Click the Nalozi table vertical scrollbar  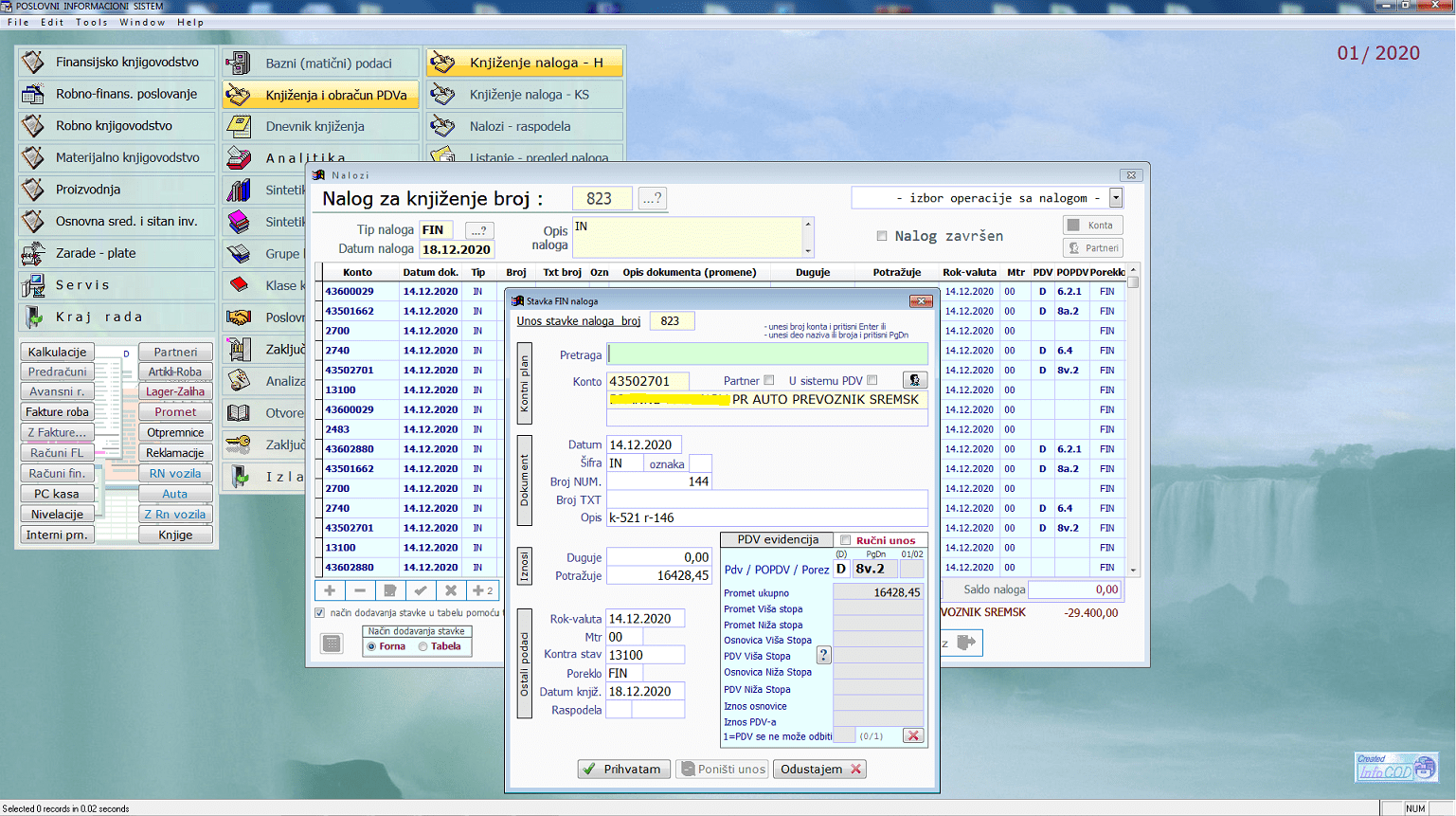1133,420
